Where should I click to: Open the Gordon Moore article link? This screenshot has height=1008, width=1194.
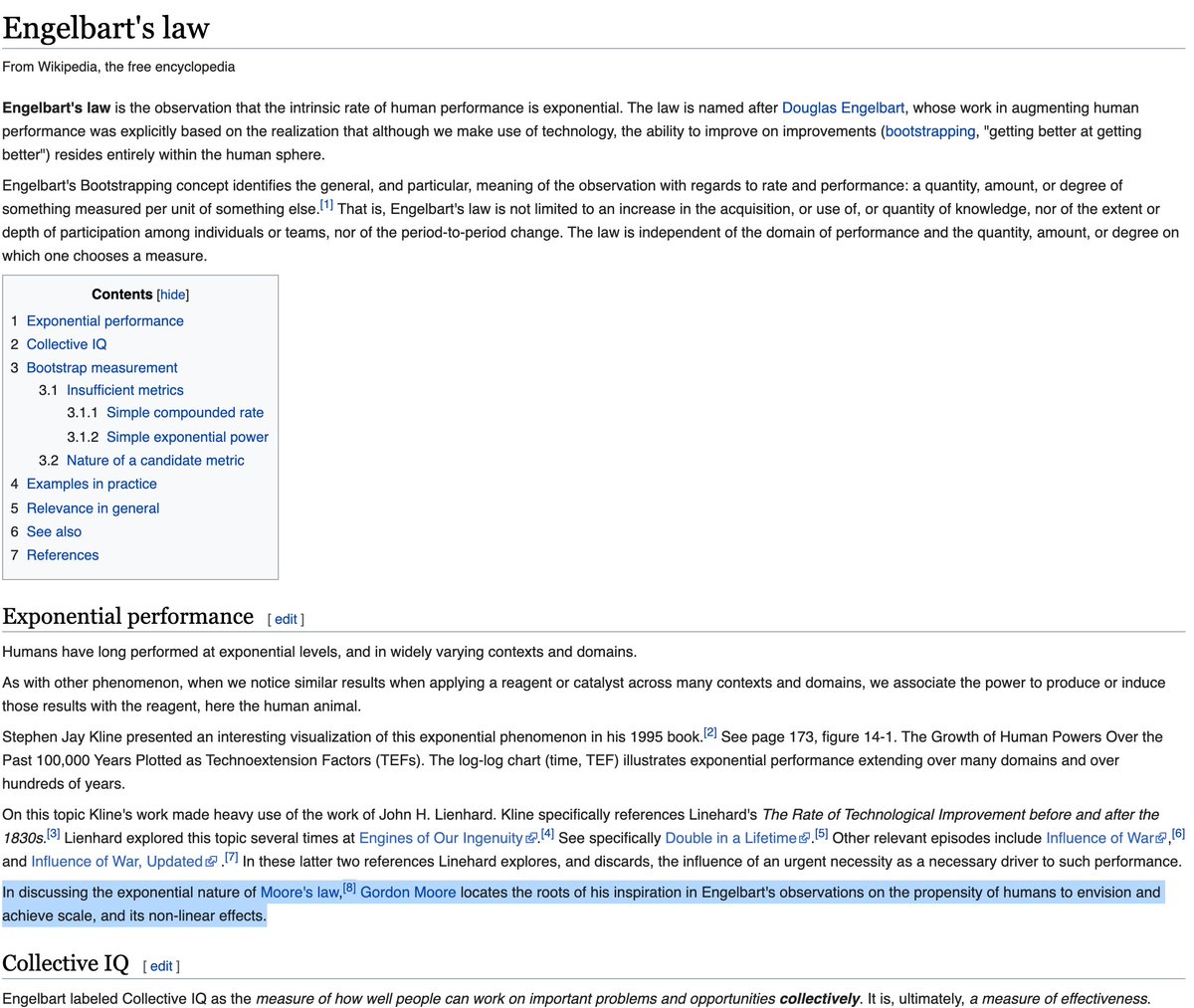408,893
